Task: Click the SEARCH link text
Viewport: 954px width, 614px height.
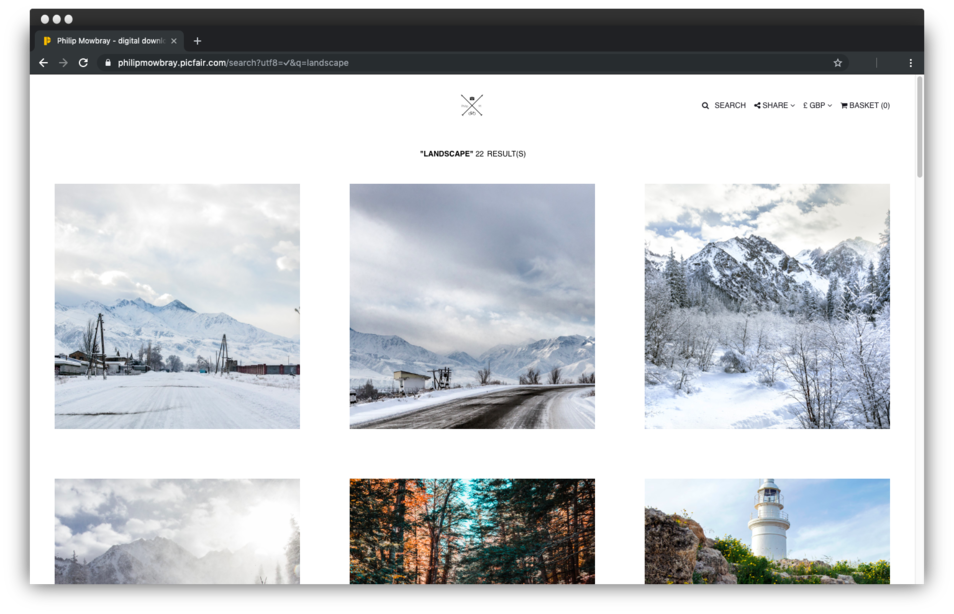Action: 730,106
